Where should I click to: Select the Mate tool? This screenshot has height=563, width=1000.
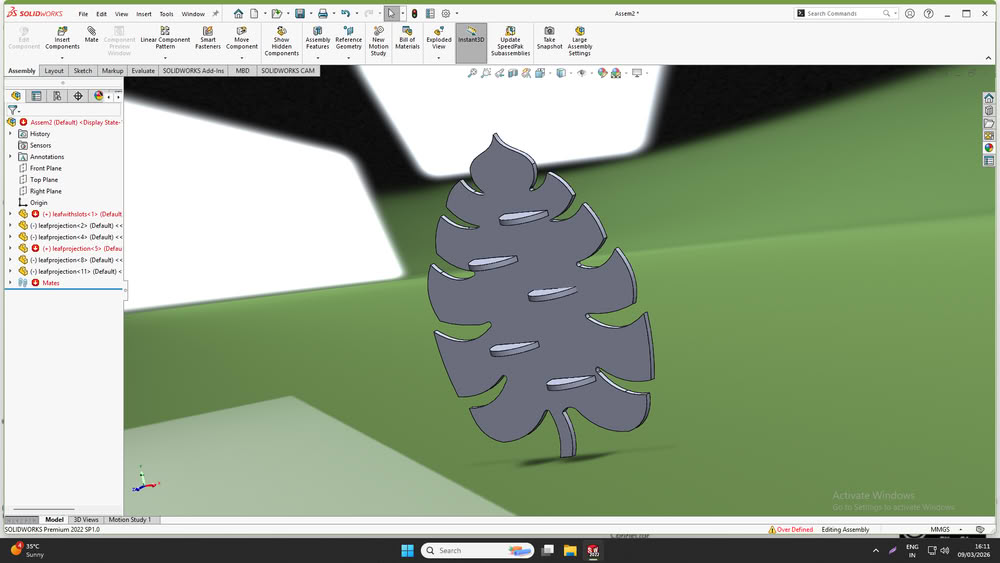[x=91, y=35]
